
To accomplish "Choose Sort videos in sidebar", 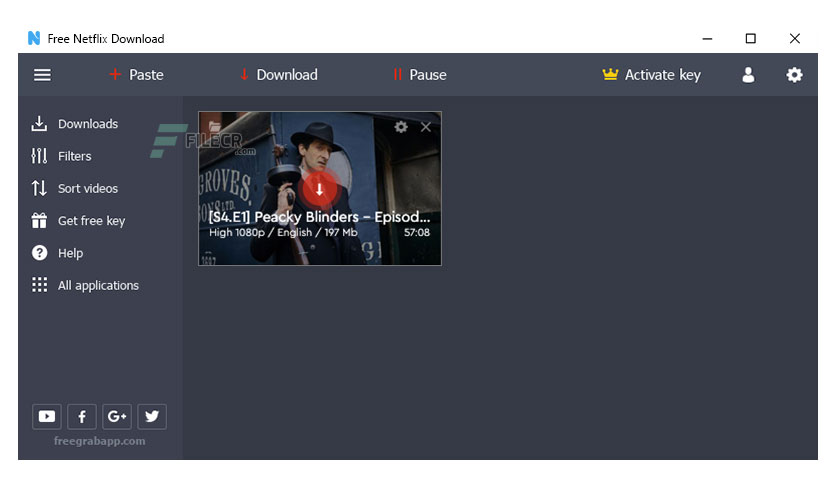I will click(x=75, y=188).
